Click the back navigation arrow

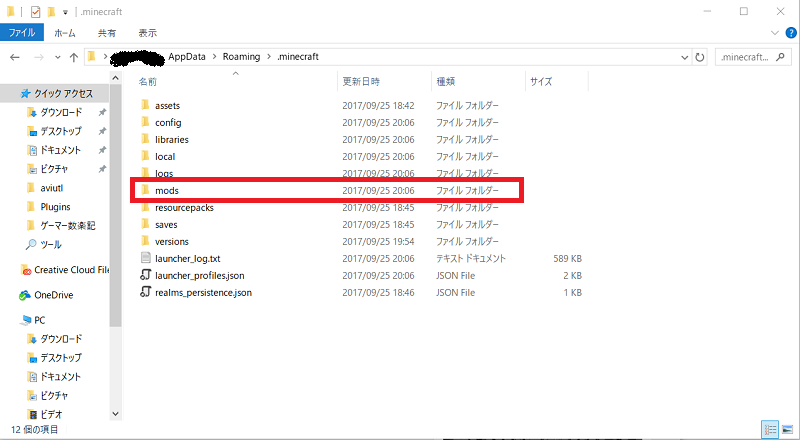15,57
